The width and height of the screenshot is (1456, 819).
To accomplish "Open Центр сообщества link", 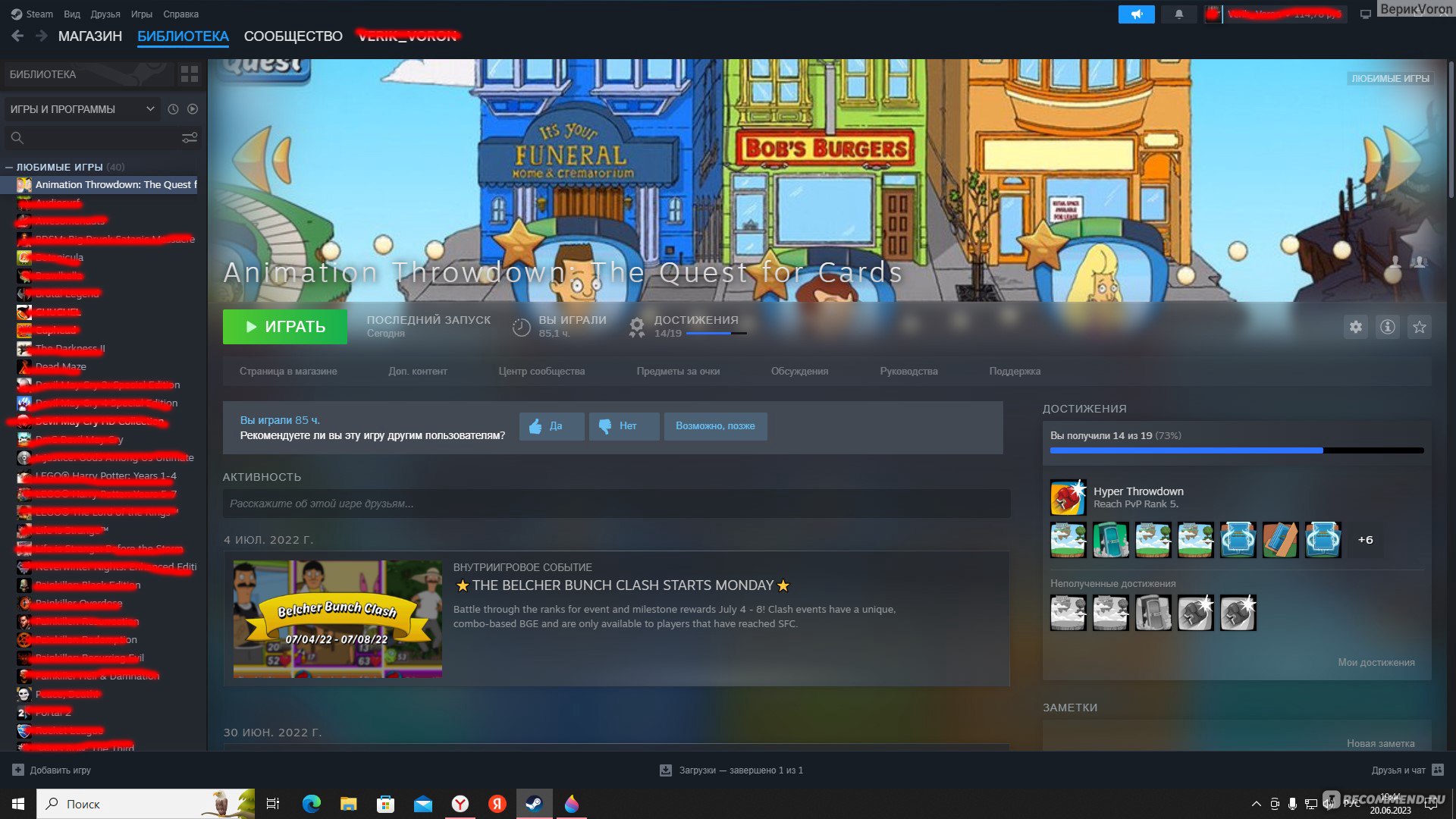I will [541, 372].
